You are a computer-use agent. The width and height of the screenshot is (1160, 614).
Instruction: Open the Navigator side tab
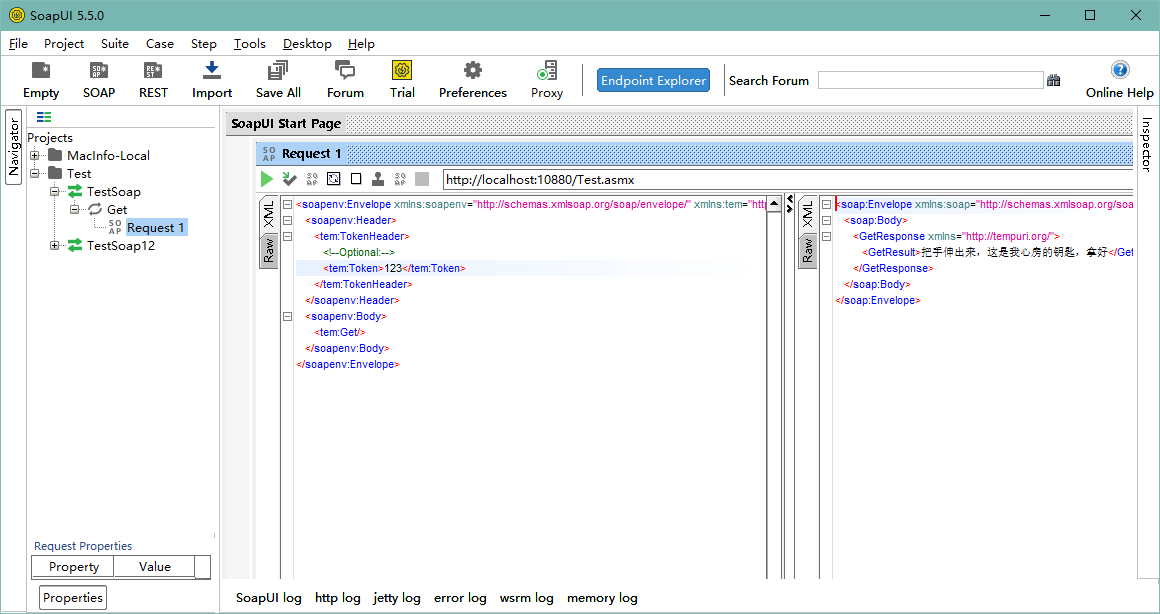coord(13,147)
